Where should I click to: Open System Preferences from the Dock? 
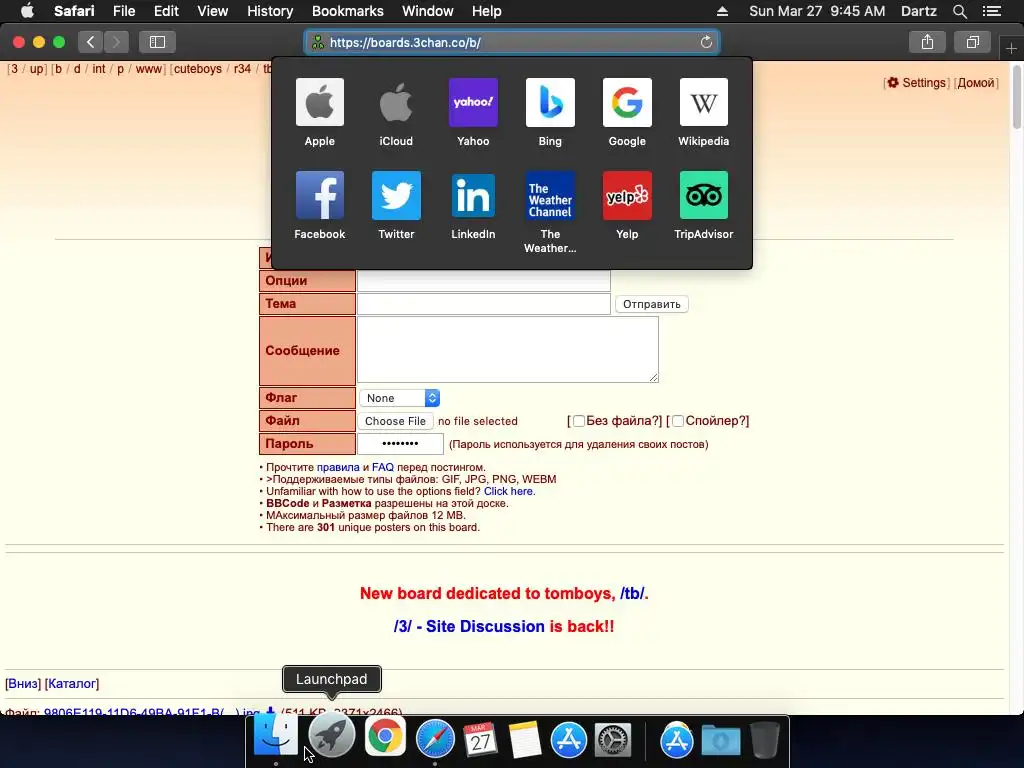pos(613,739)
